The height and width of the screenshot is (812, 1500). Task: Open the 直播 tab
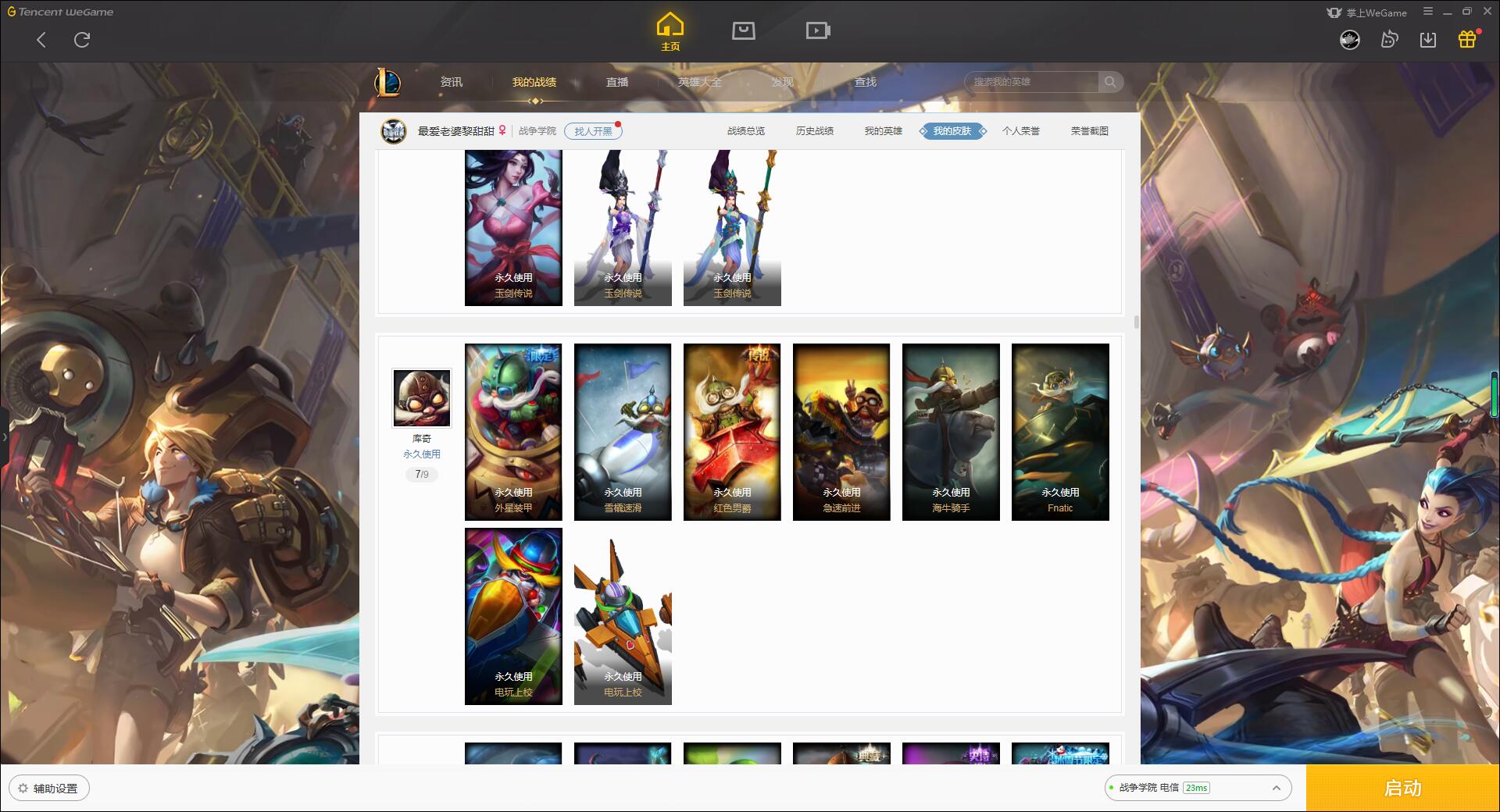(617, 82)
